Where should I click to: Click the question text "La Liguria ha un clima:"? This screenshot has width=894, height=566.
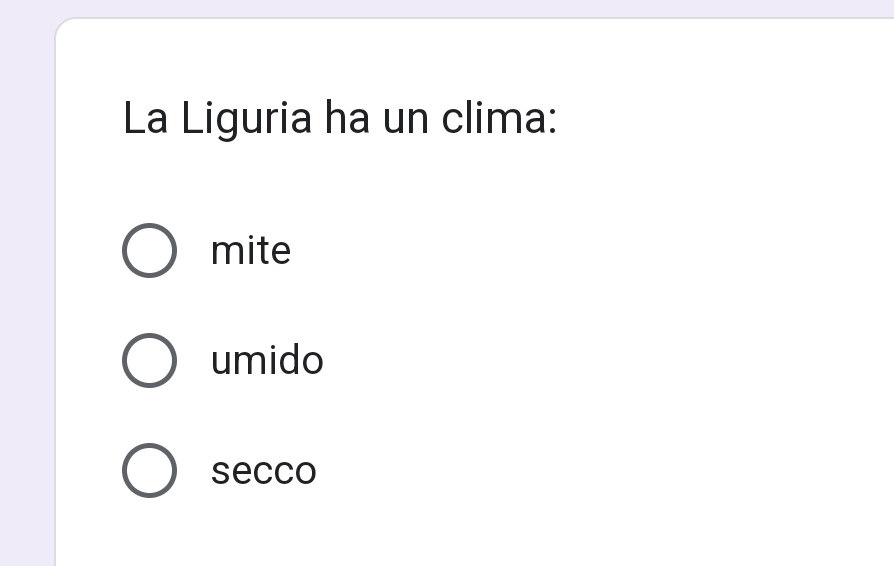click(340, 119)
